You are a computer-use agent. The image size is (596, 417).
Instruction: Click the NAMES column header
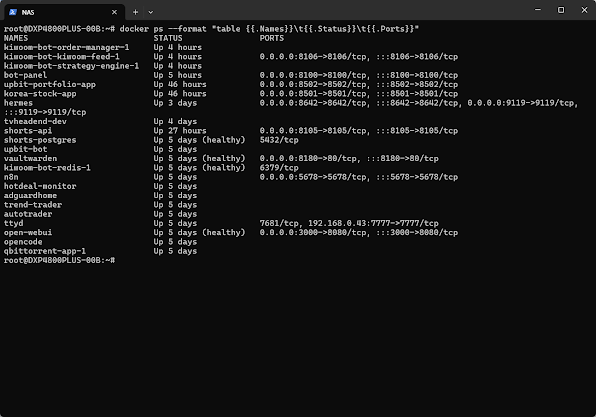point(16,38)
